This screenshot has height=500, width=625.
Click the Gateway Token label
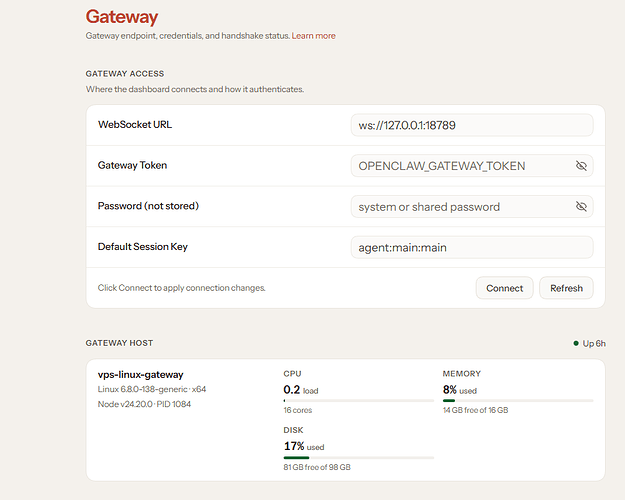point(132,165)
